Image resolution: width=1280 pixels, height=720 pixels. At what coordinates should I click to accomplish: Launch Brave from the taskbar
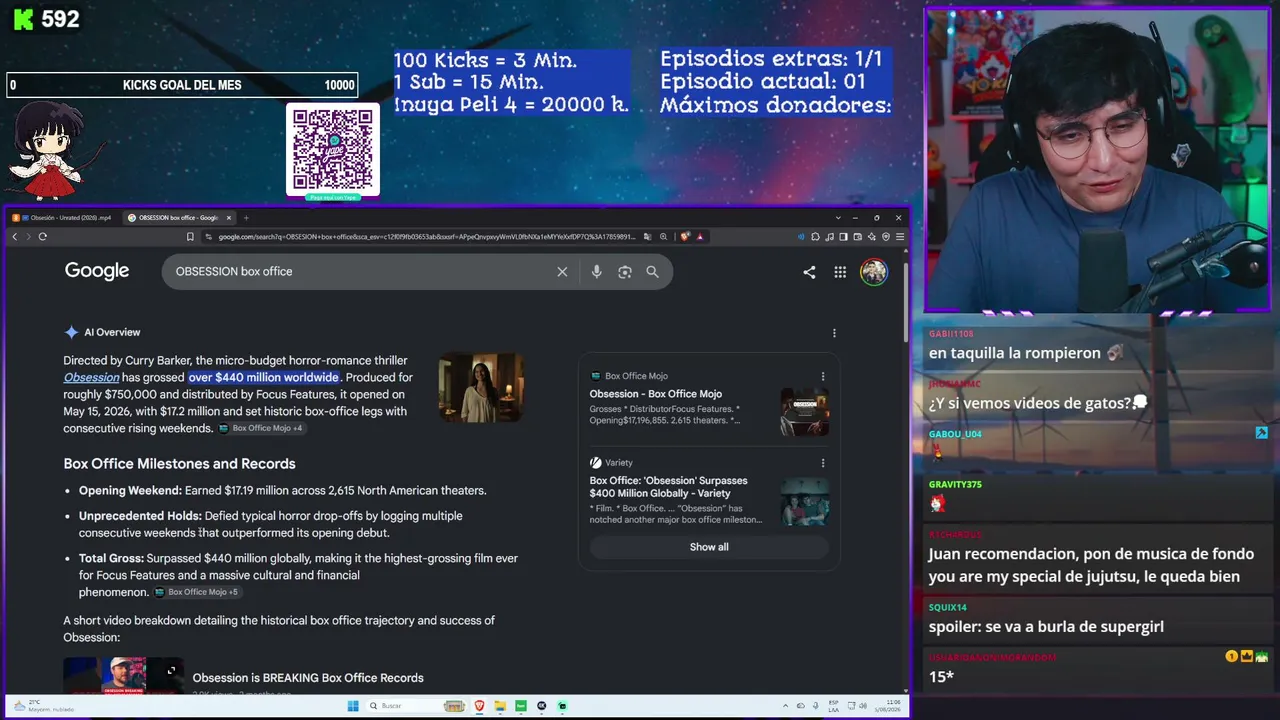tap(480, 706)
